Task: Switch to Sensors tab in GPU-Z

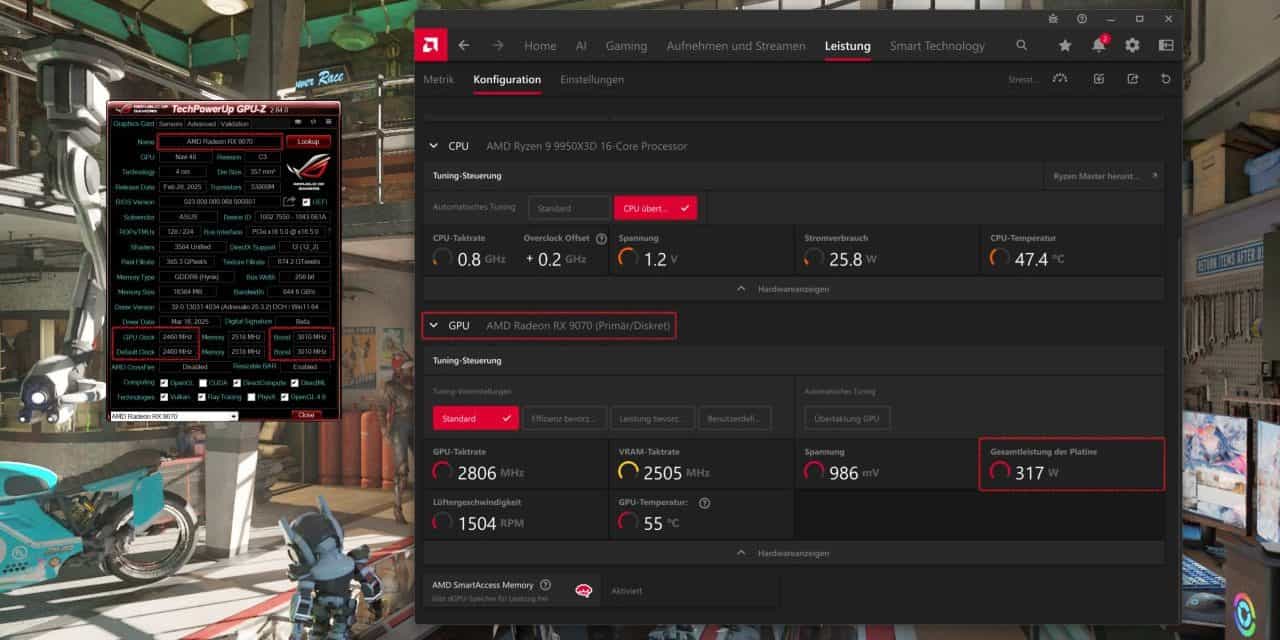Action: (171, 124)
